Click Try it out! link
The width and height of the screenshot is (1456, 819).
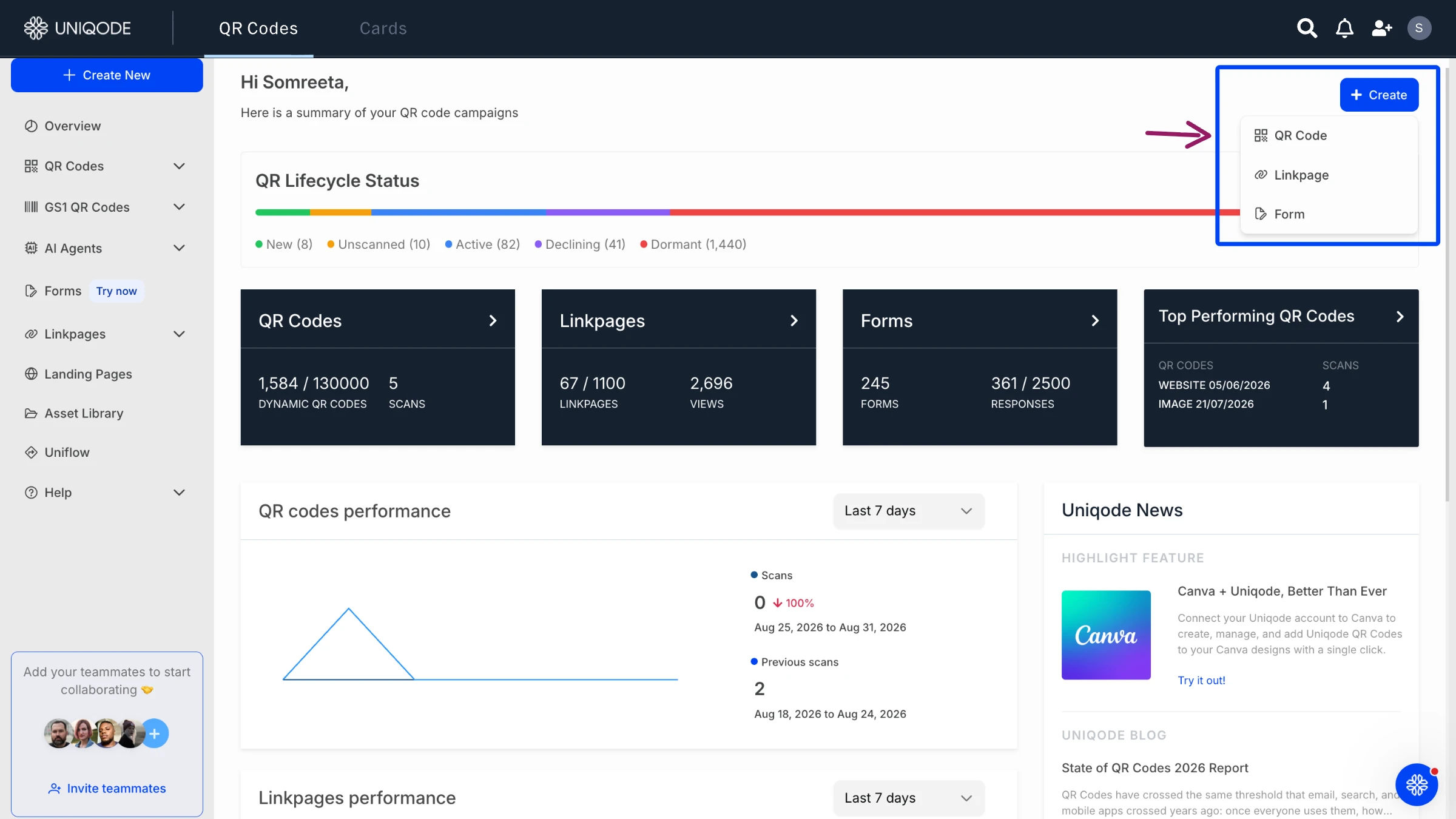tap(1201, 681)
